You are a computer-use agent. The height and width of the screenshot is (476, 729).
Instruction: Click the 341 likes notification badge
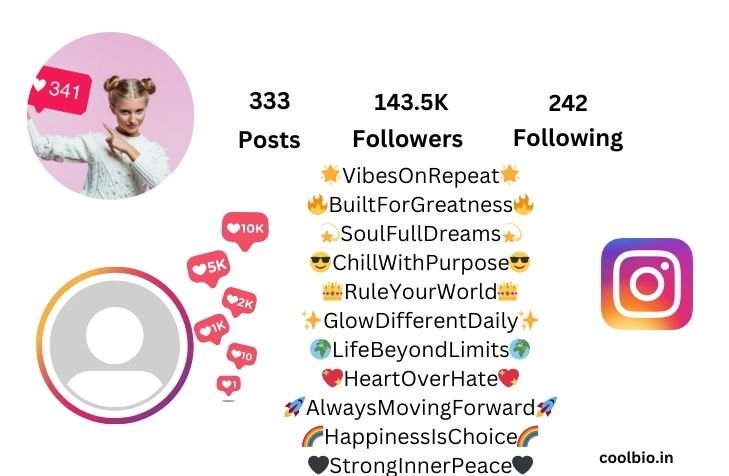tap(60, 91)
